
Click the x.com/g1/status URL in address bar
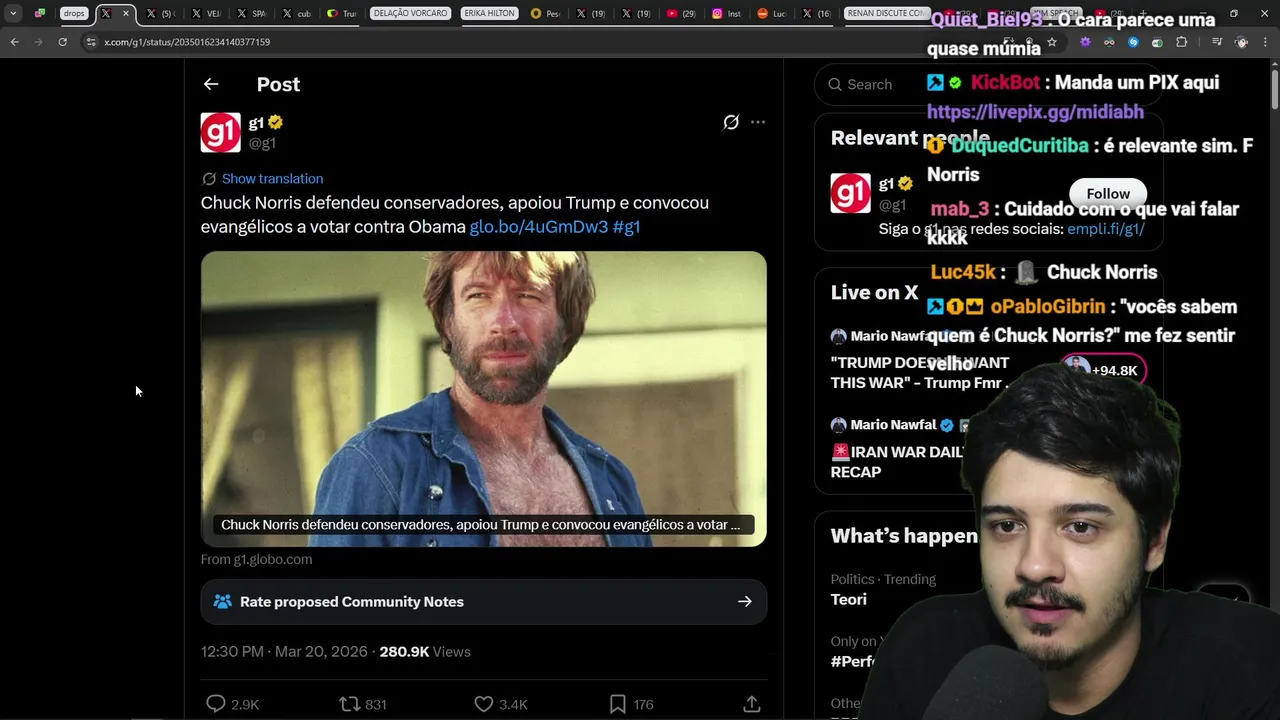coord(187,42)
